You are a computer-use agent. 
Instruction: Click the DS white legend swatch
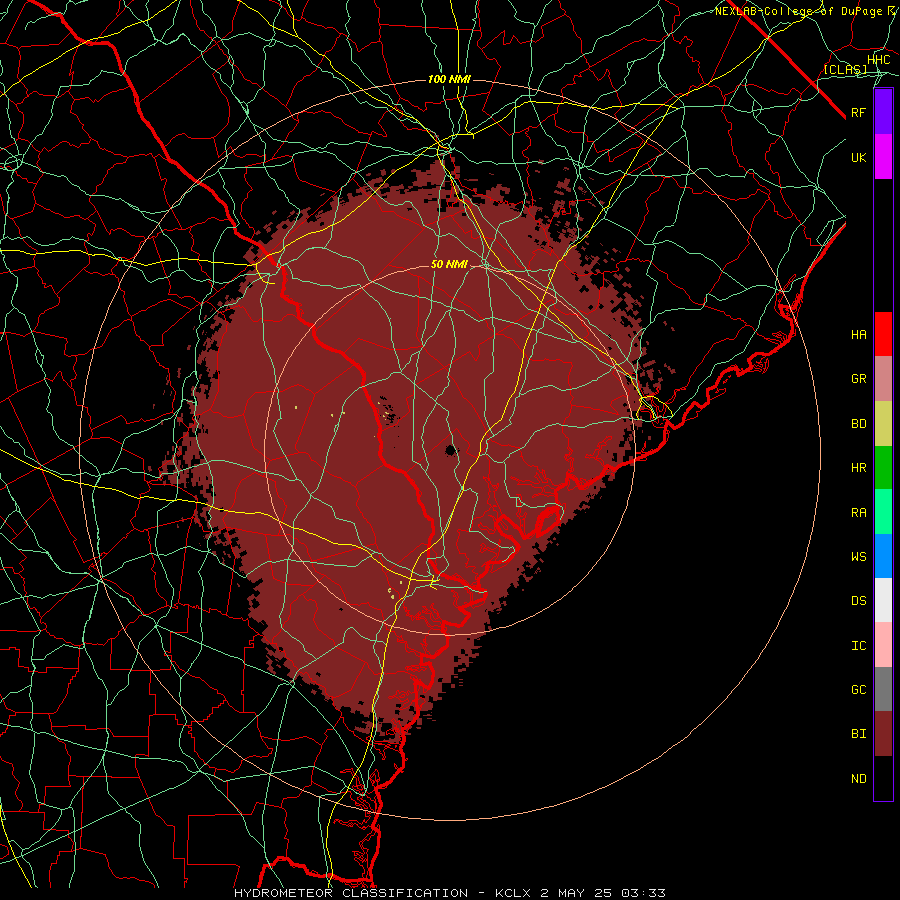(x=883, y=600)
